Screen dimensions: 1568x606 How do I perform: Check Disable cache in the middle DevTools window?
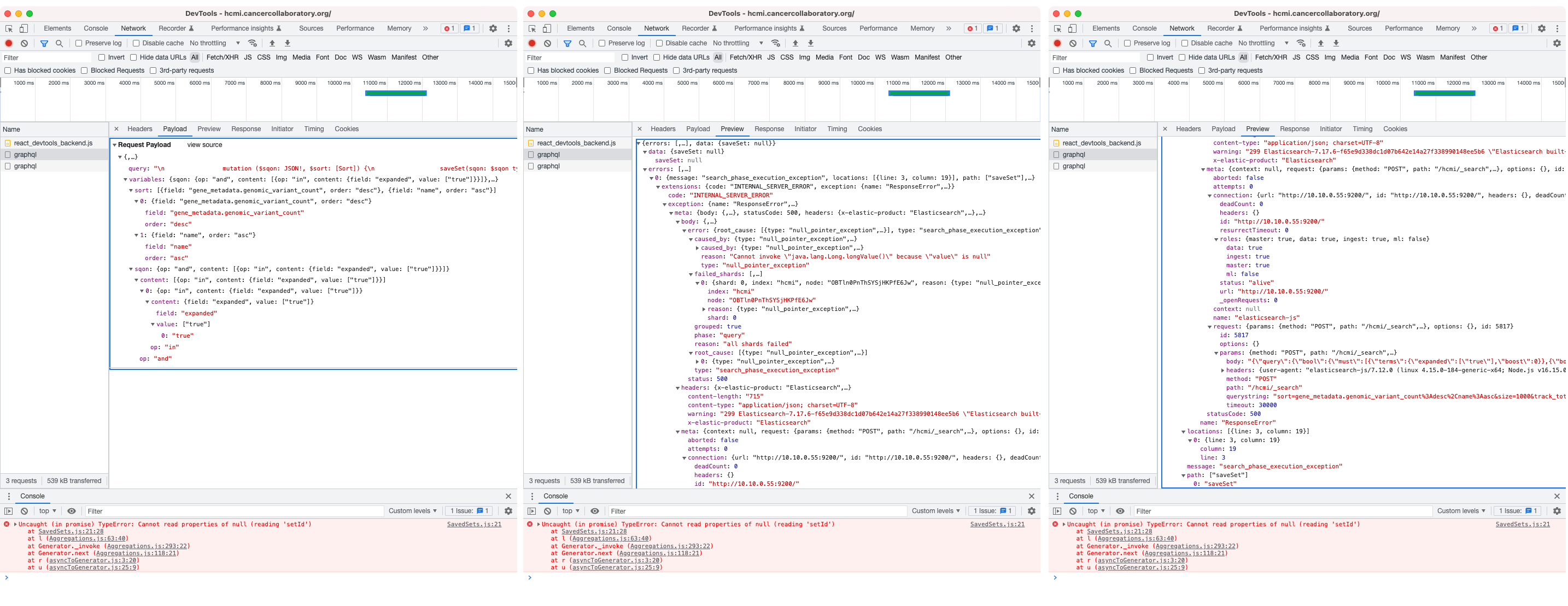pos(659,43)
